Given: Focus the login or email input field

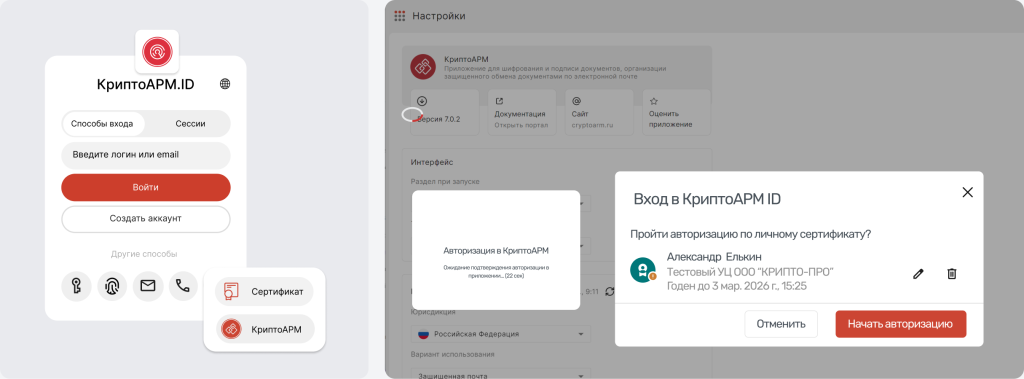Looking at the screenshot, I should pyautogui.click(x=146, y=155).
